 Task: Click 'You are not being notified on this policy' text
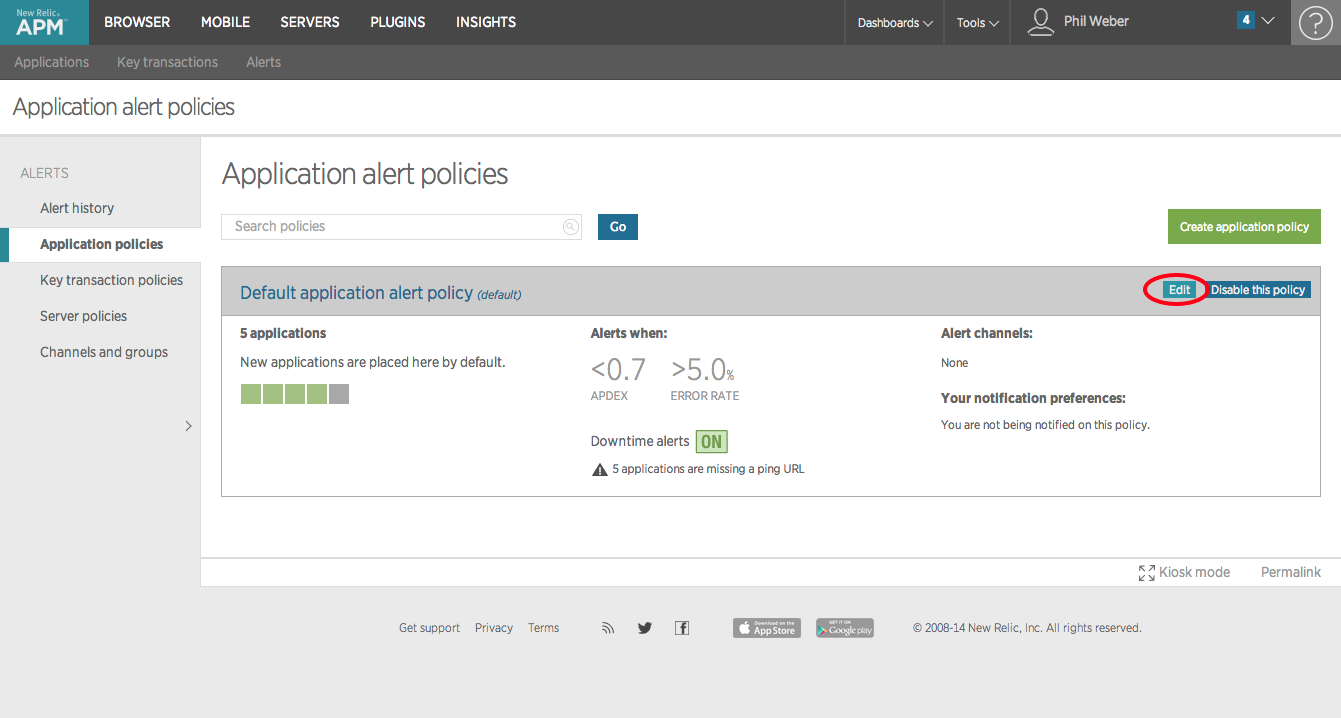(1045, 425)
